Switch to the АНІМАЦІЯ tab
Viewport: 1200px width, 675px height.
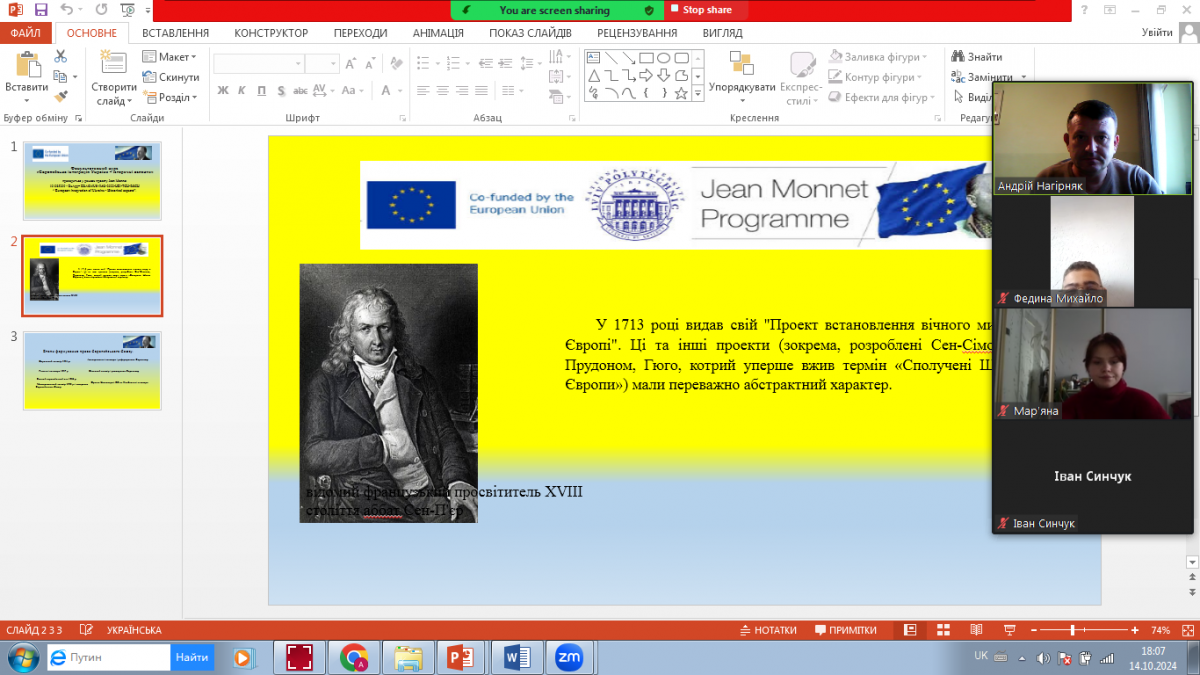pos(438,33)
